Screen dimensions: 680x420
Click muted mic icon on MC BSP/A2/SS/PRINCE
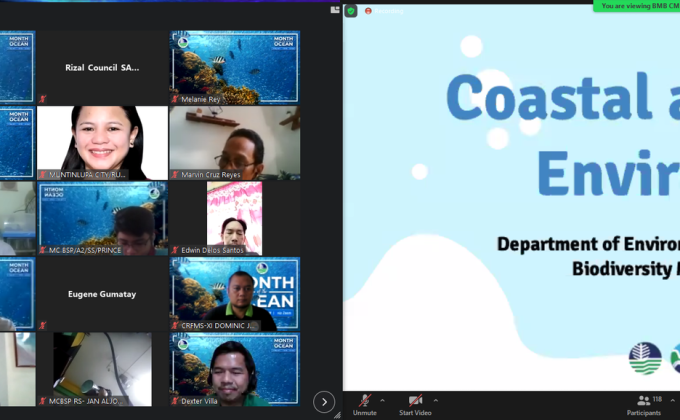click(x=42, y=250)
